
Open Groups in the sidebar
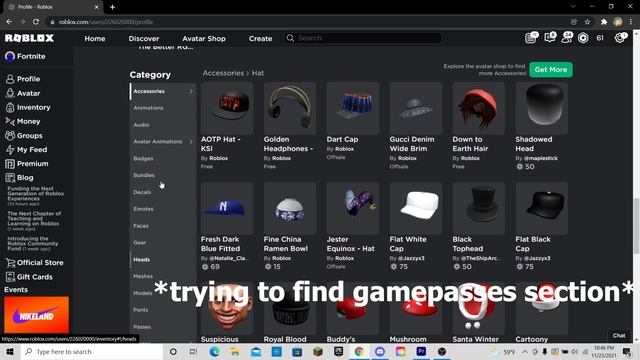24,136
